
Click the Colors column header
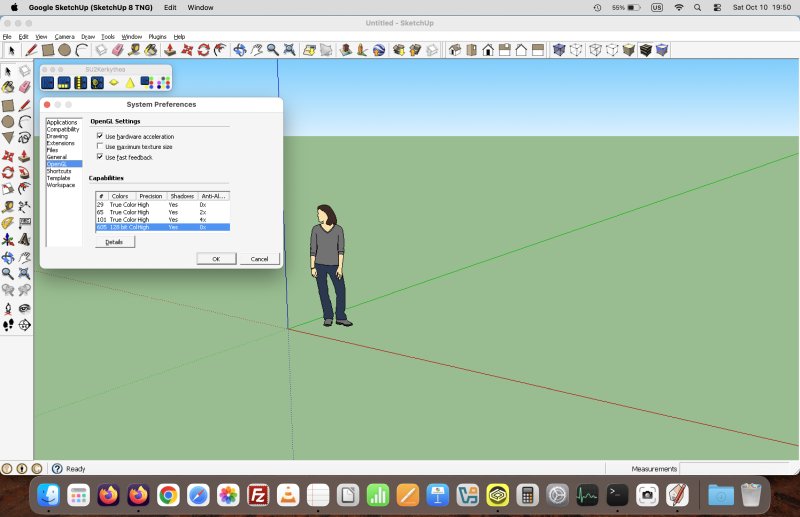point(121,196)
